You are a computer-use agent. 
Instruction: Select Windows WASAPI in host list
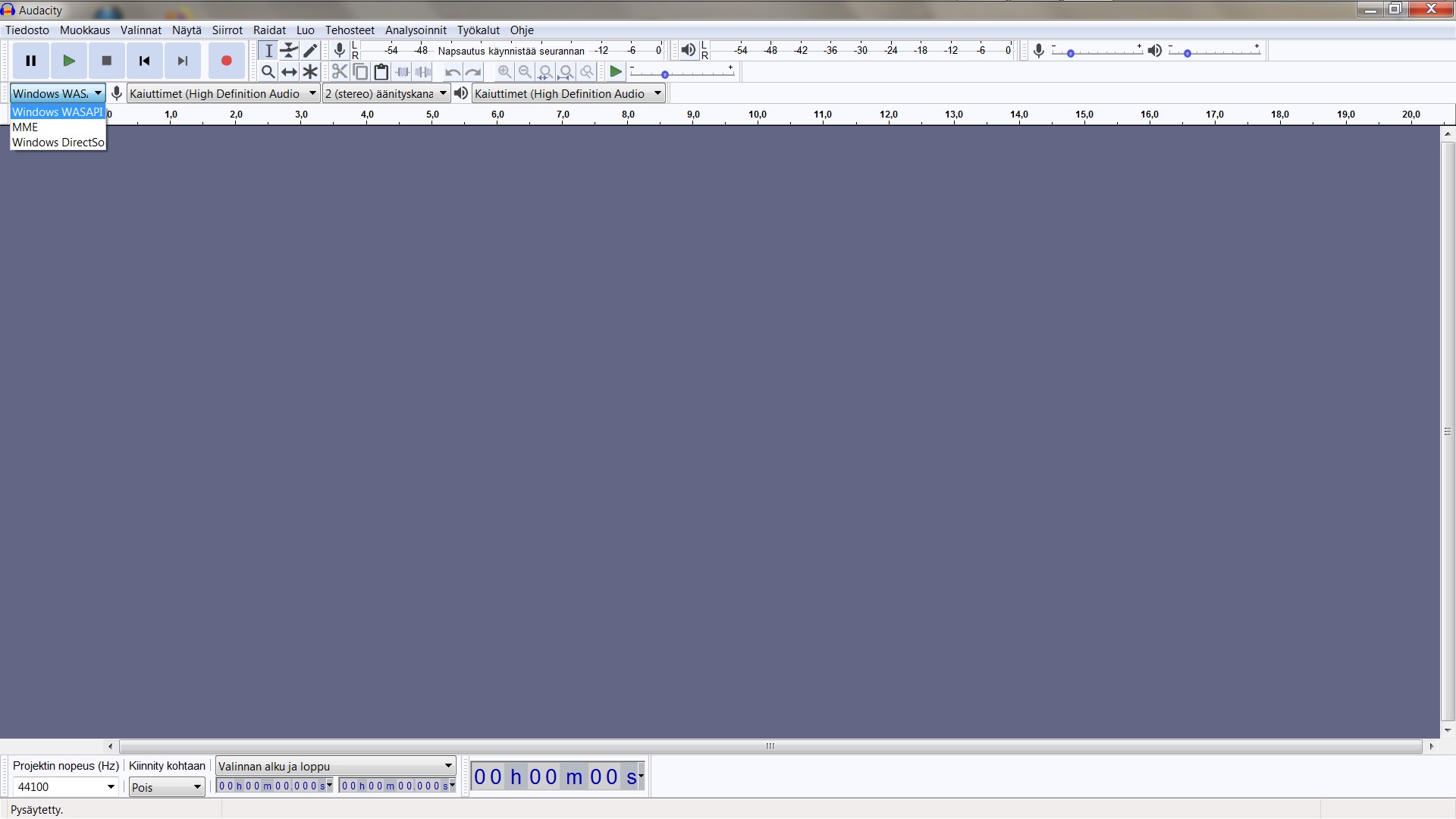(58, 112)
